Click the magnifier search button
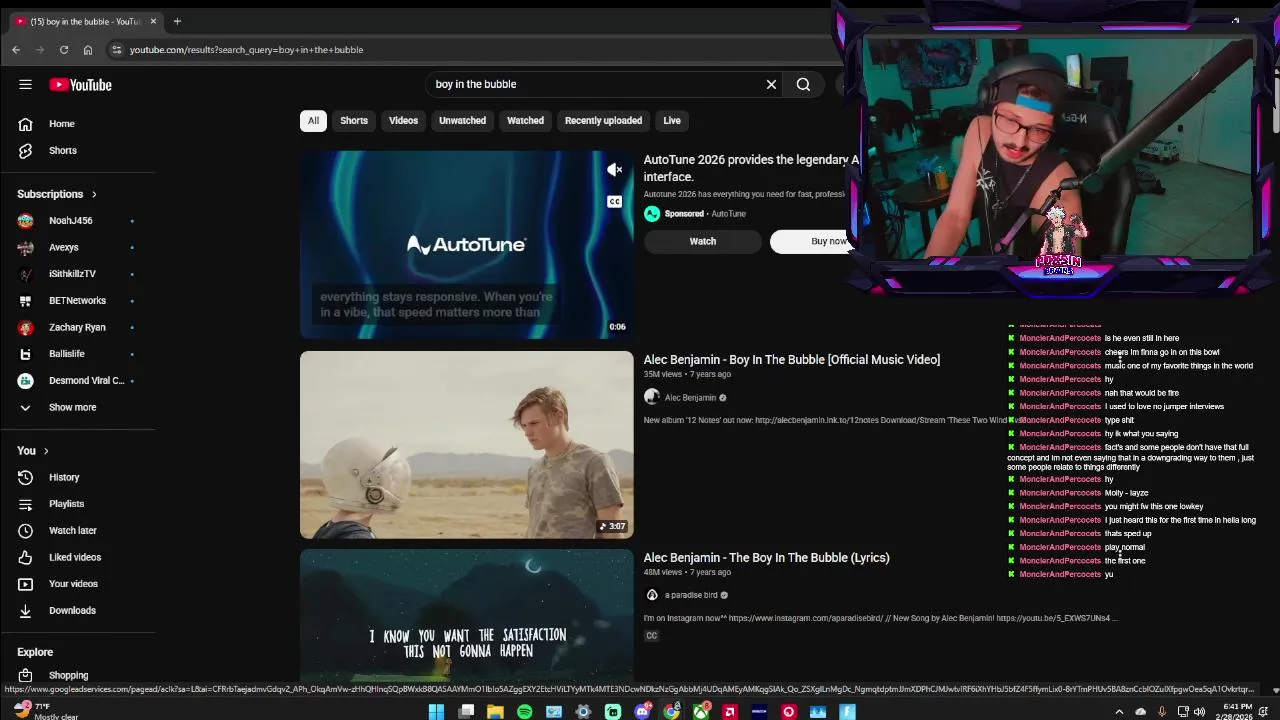The width and height of the screenshot is (1280, 720). pos(803,85)
